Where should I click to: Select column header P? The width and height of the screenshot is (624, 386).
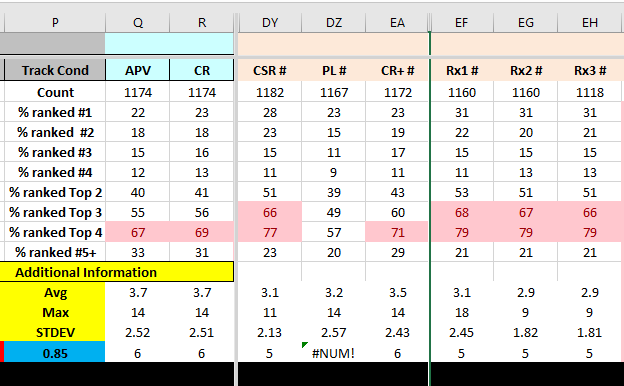55,23
